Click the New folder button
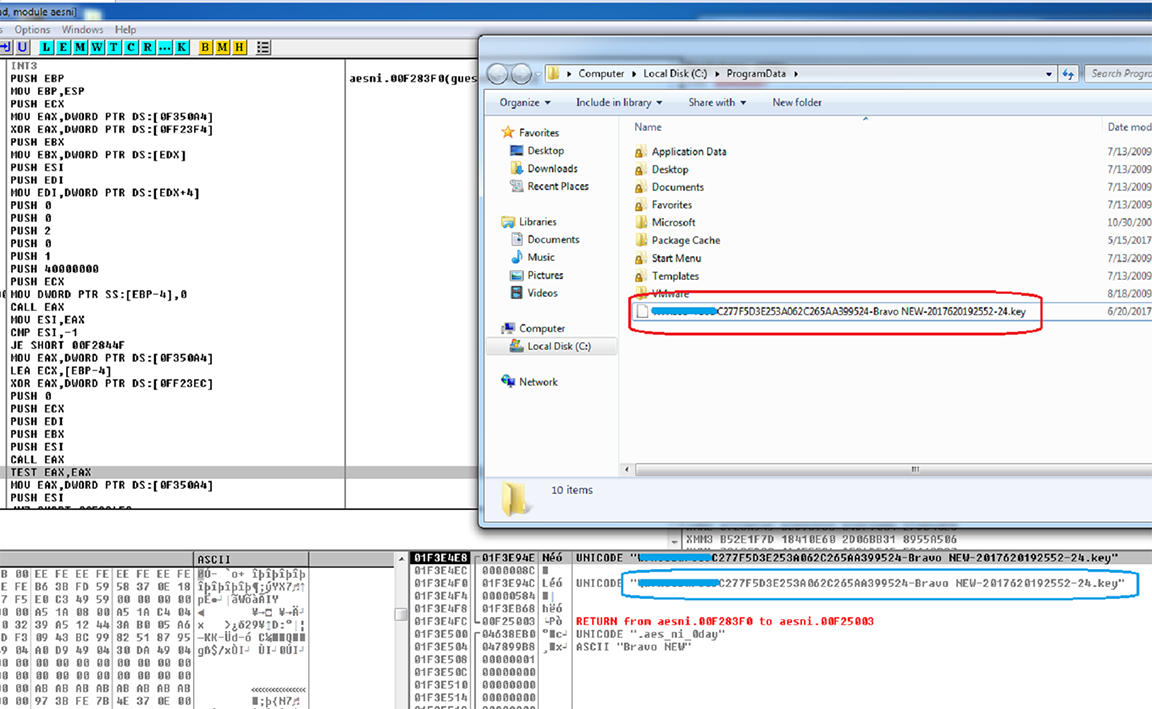 point(796,103)
